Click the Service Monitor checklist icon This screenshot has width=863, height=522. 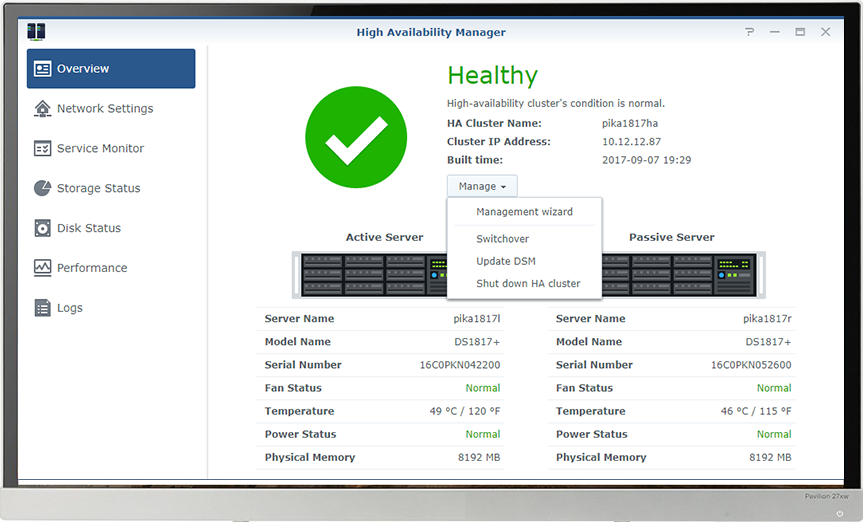tap(42, 148)
